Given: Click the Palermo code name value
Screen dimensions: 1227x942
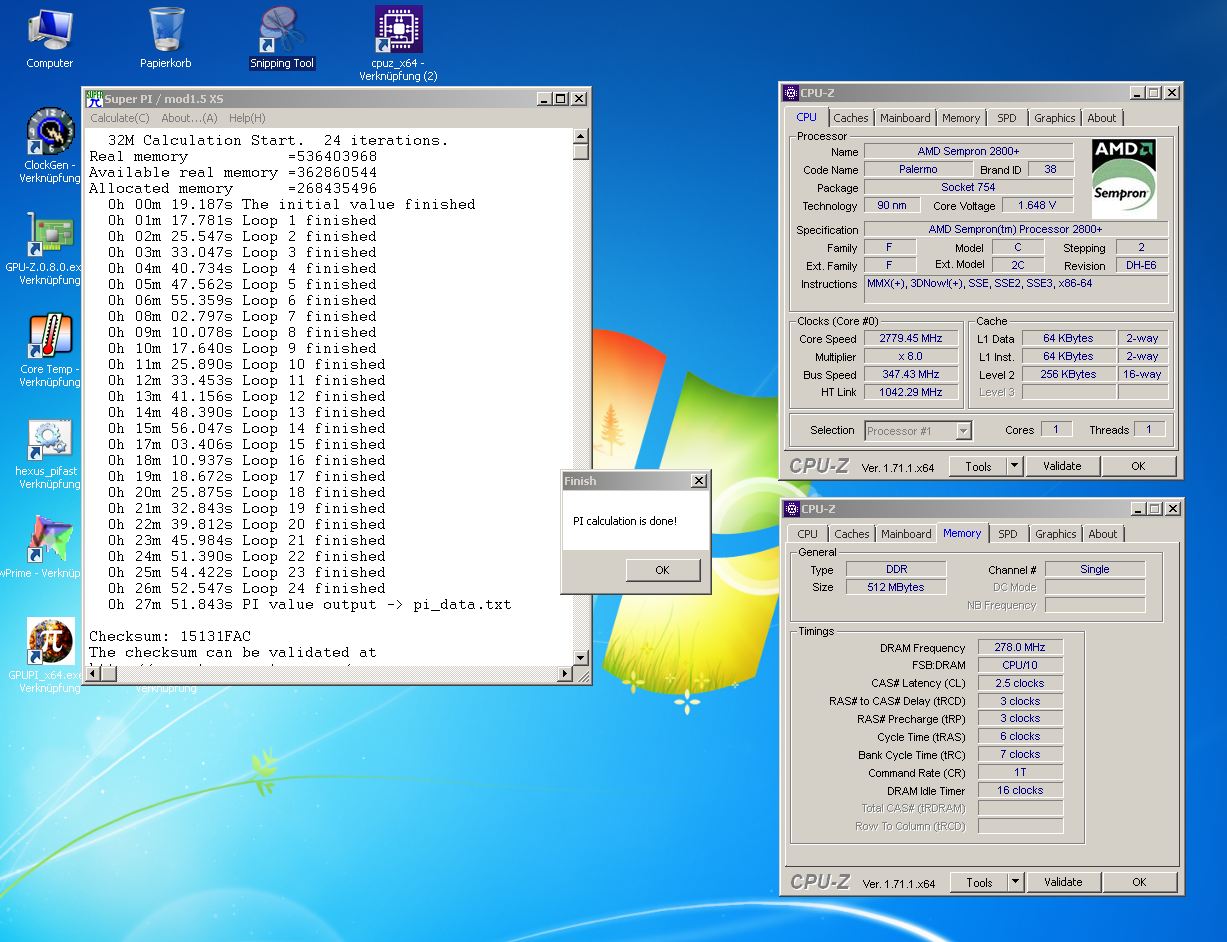Looking at the screenshot, I should [917, 169].
